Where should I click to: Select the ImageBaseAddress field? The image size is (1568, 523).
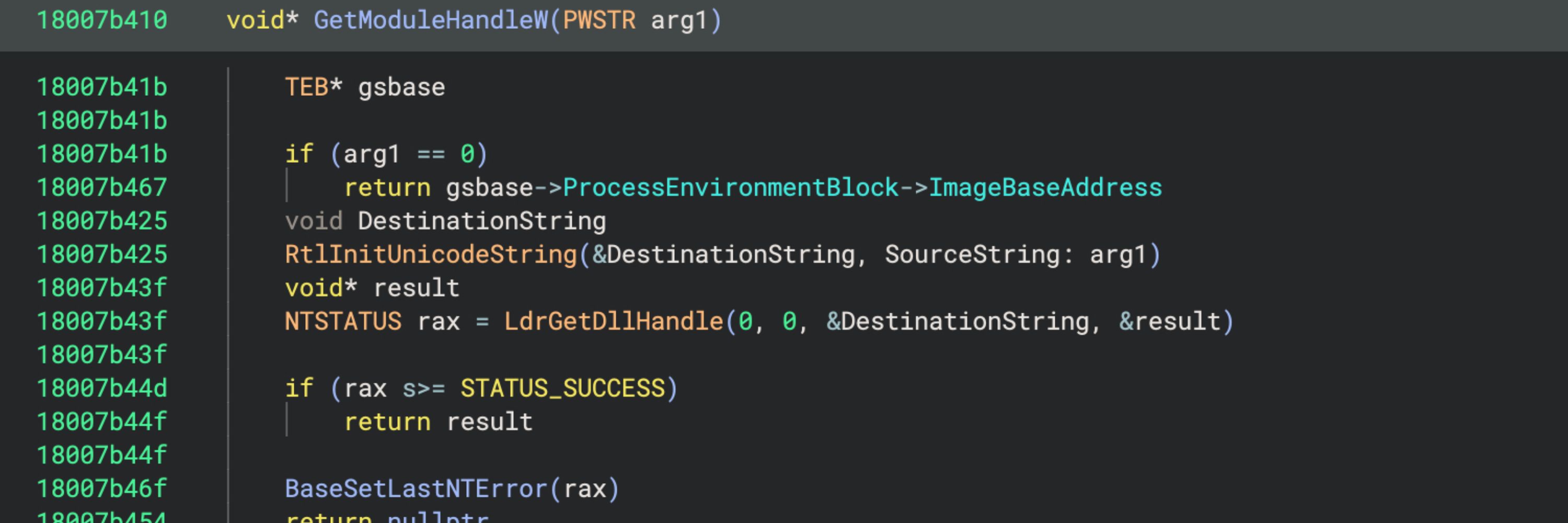tap(1046, 188)
